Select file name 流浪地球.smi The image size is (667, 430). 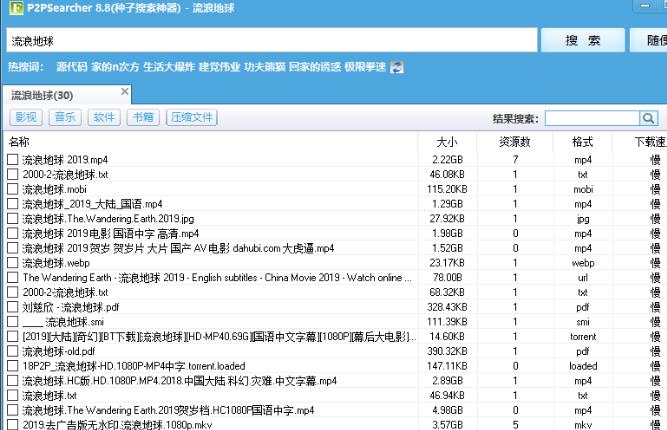point(63,322)
